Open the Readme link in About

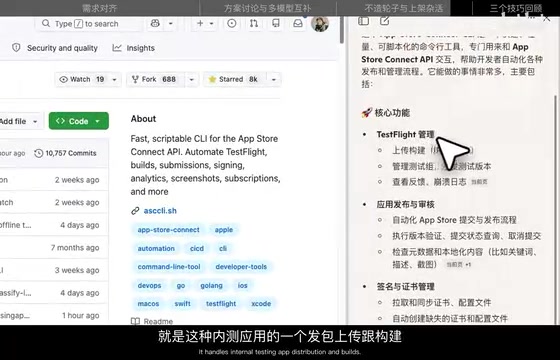152,321
